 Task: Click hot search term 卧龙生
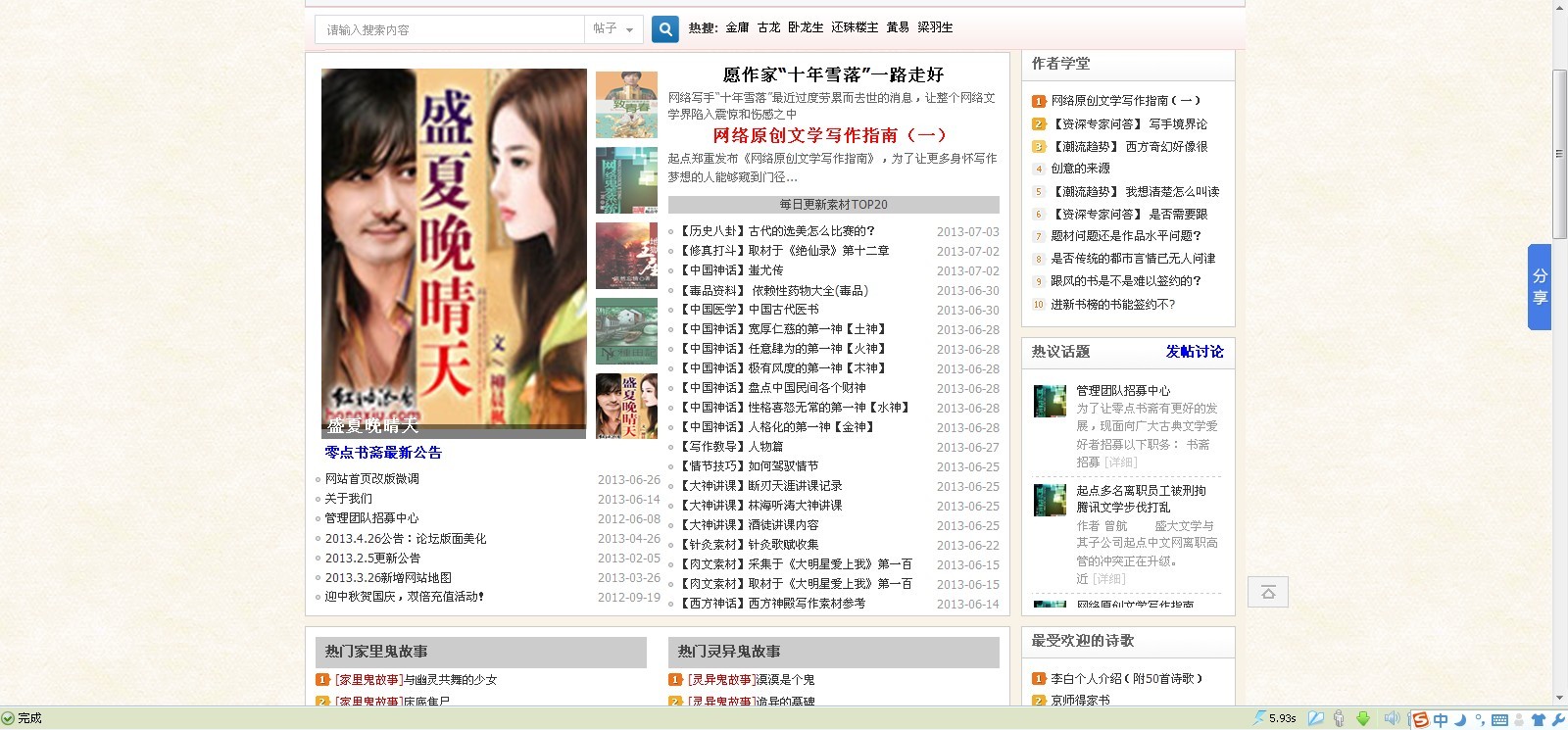[x=806, y=27]
